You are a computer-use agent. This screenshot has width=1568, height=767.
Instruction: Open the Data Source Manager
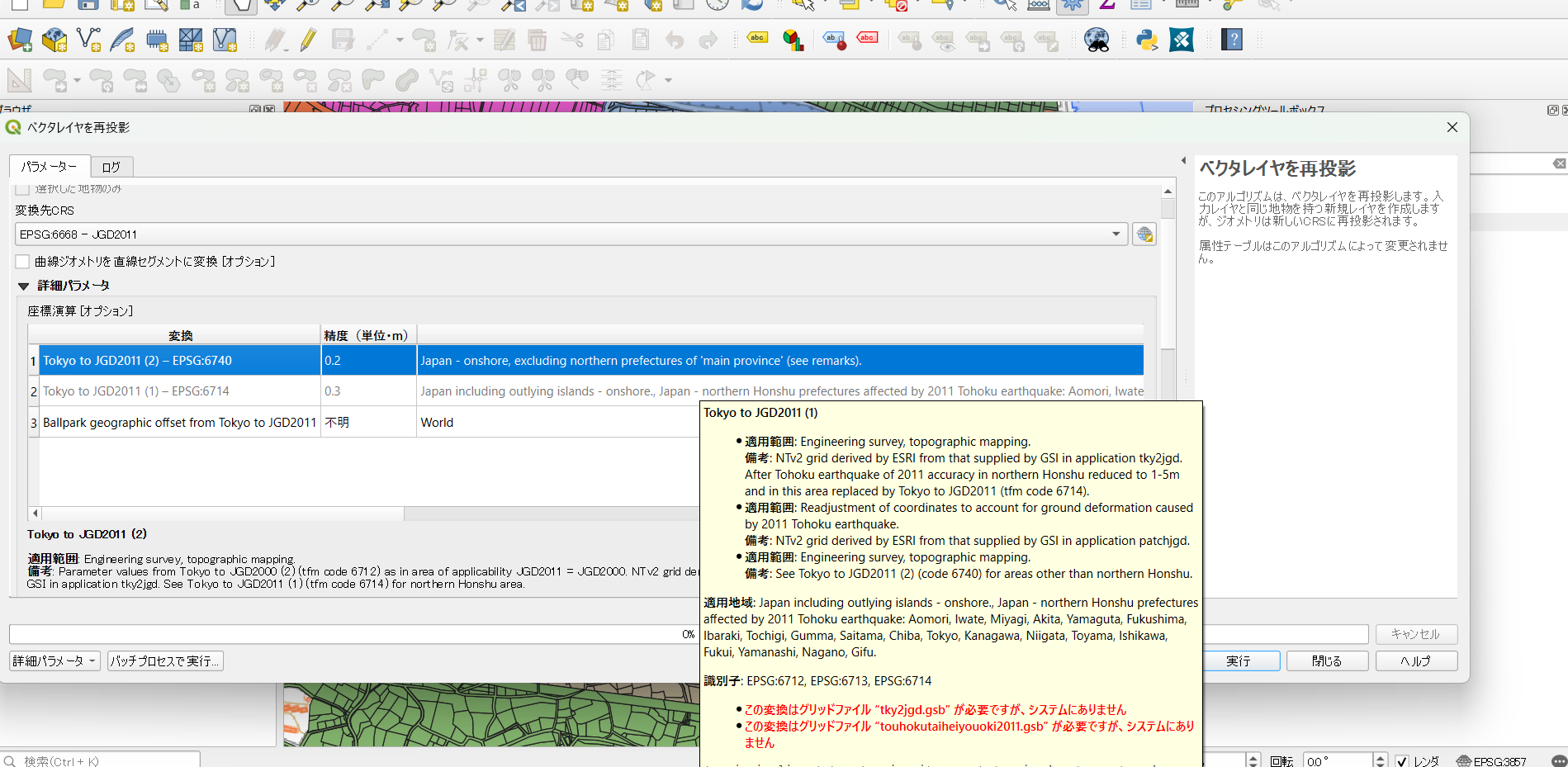tap(20, 40)
